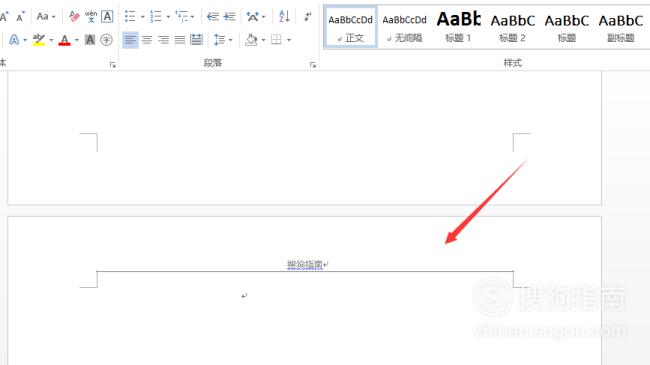Screen dimensions: 650x365
Task: Open highlight color dropdown arrow
Action: tap(51, 40)
